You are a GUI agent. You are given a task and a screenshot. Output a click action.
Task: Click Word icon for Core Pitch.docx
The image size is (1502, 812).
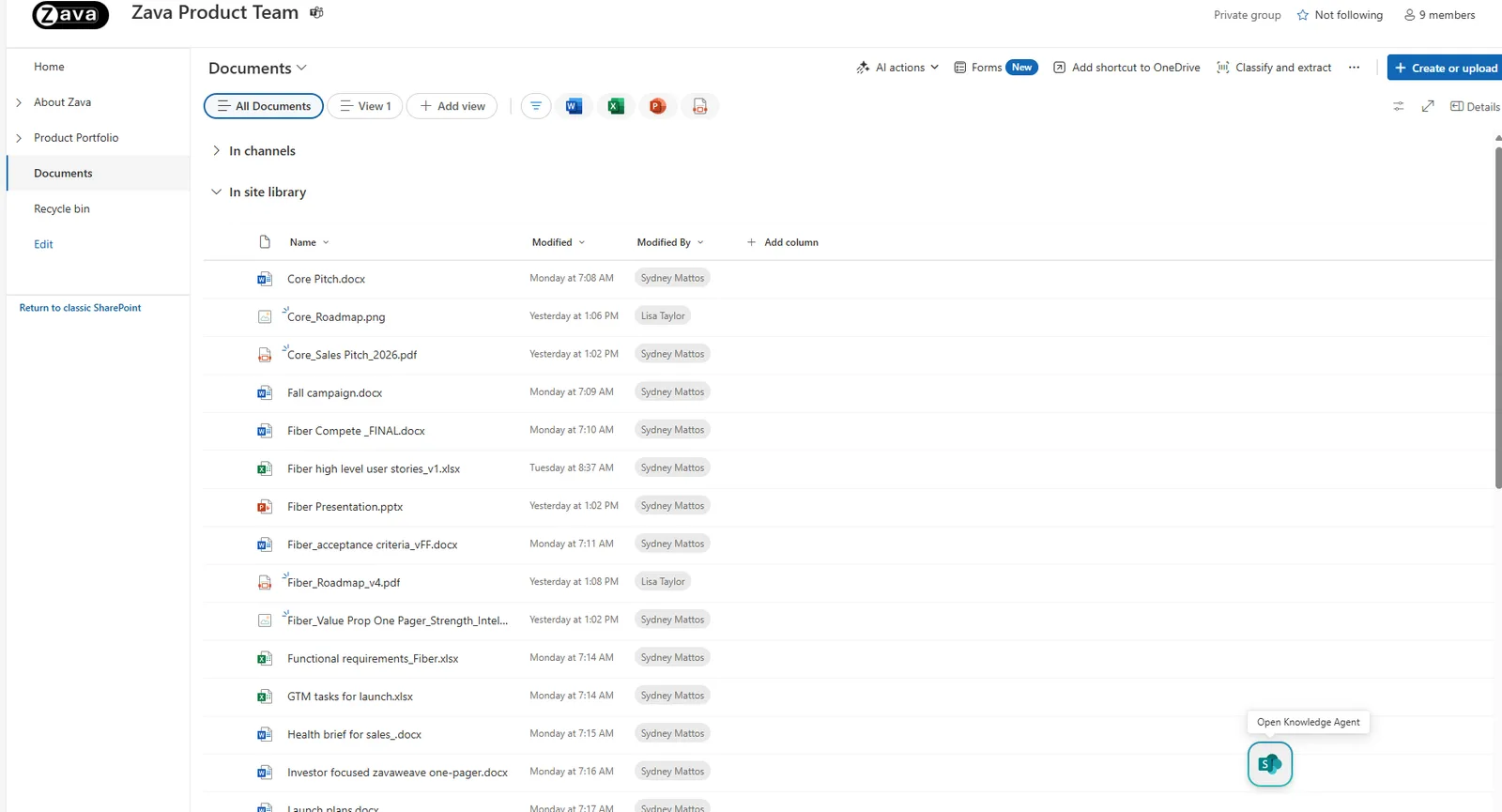point(265,279)
